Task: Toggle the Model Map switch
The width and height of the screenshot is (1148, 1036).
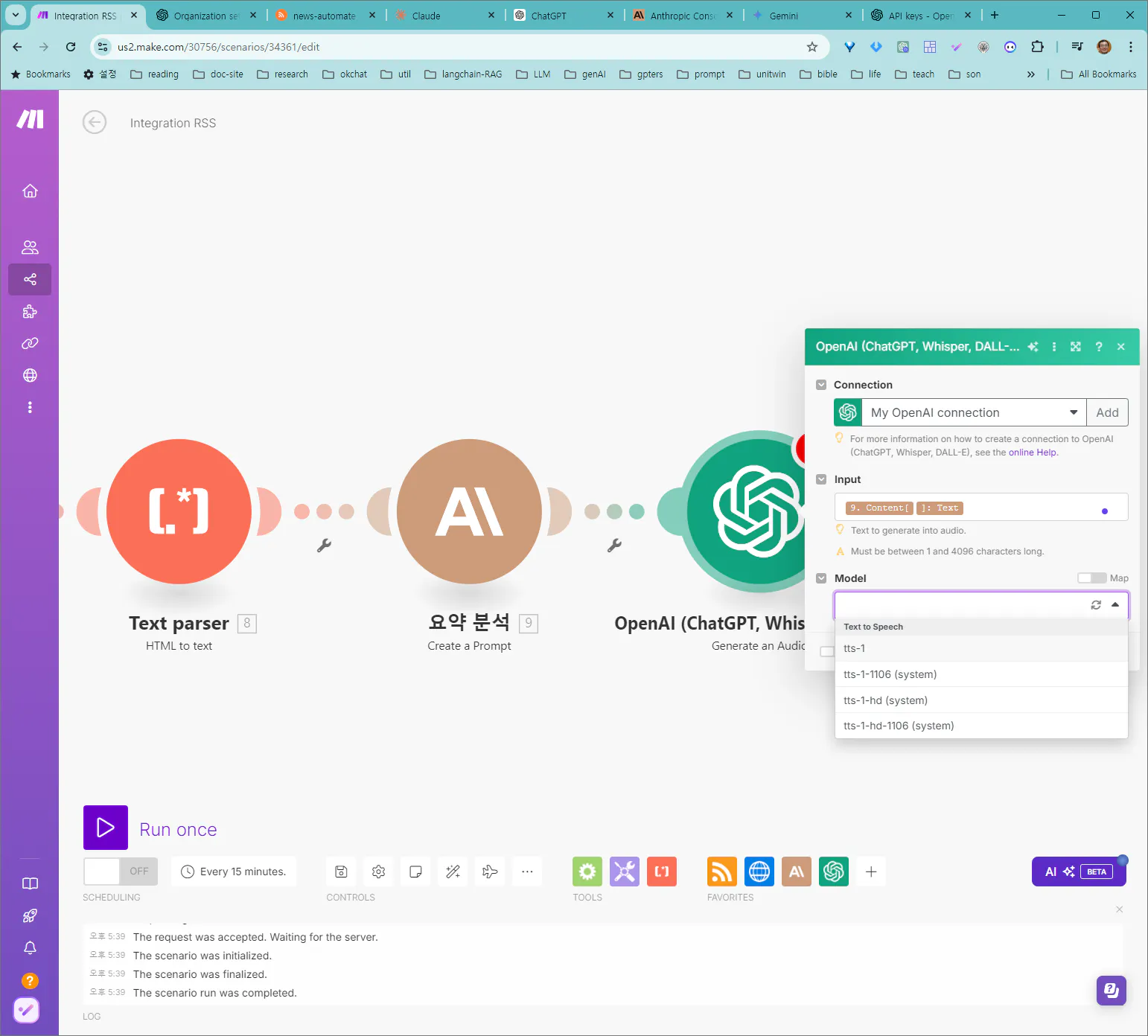Action: coord(1092,578)
